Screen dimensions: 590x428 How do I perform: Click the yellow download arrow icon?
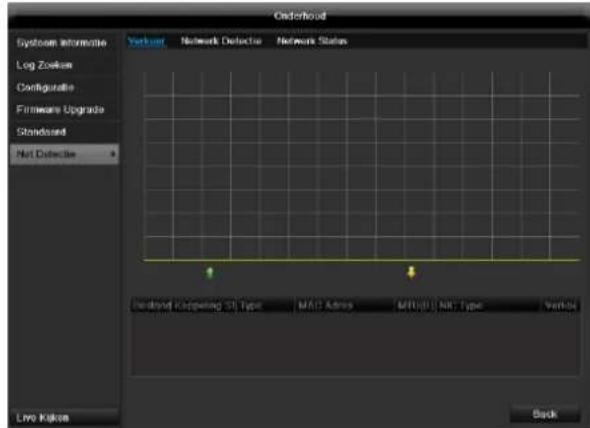coord(411,272)
